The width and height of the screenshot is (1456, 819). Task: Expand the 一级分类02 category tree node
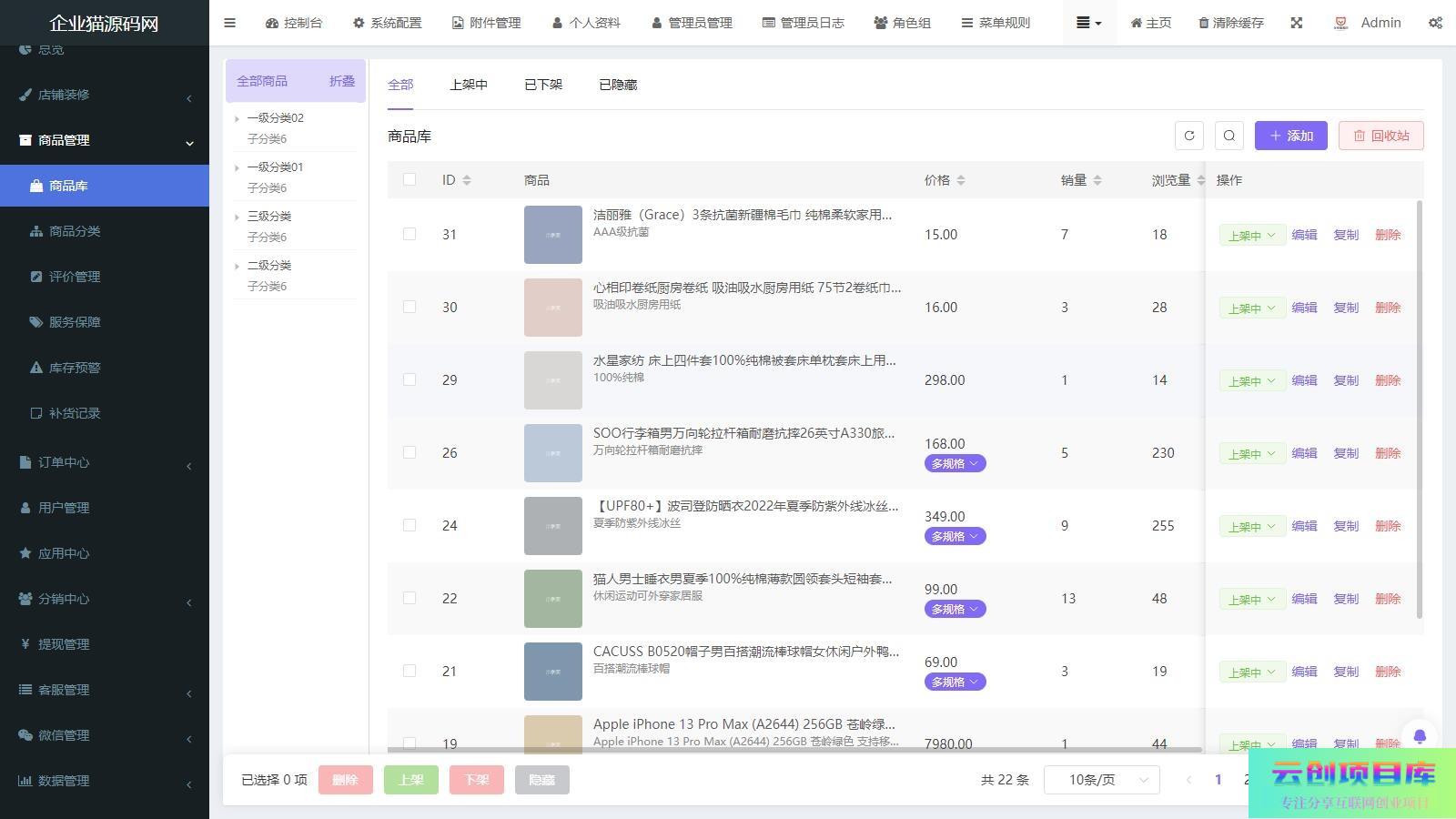pyautogui.click(x=237, y=118)
